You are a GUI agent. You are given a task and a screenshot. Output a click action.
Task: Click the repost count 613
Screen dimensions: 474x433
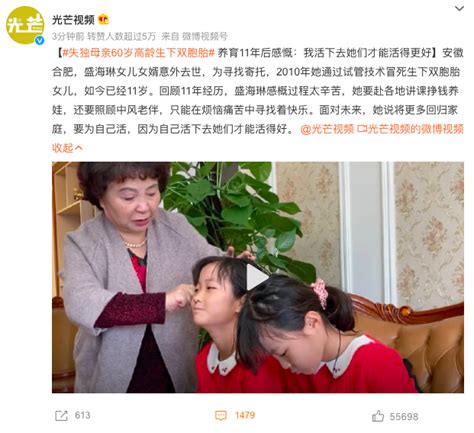[x=83, y=415]
